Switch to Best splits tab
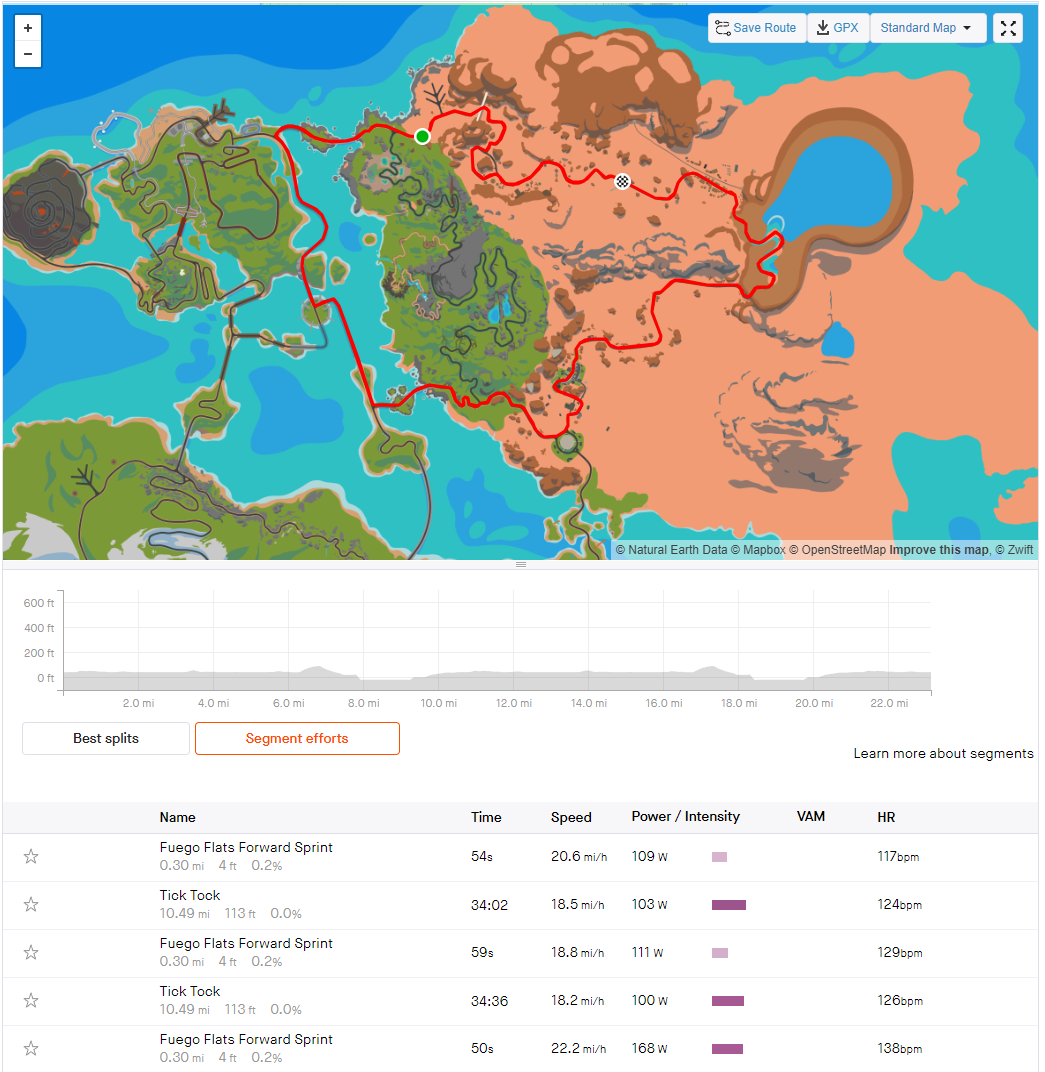The width and height of the screenshot is (1045, 1072). 106,738
